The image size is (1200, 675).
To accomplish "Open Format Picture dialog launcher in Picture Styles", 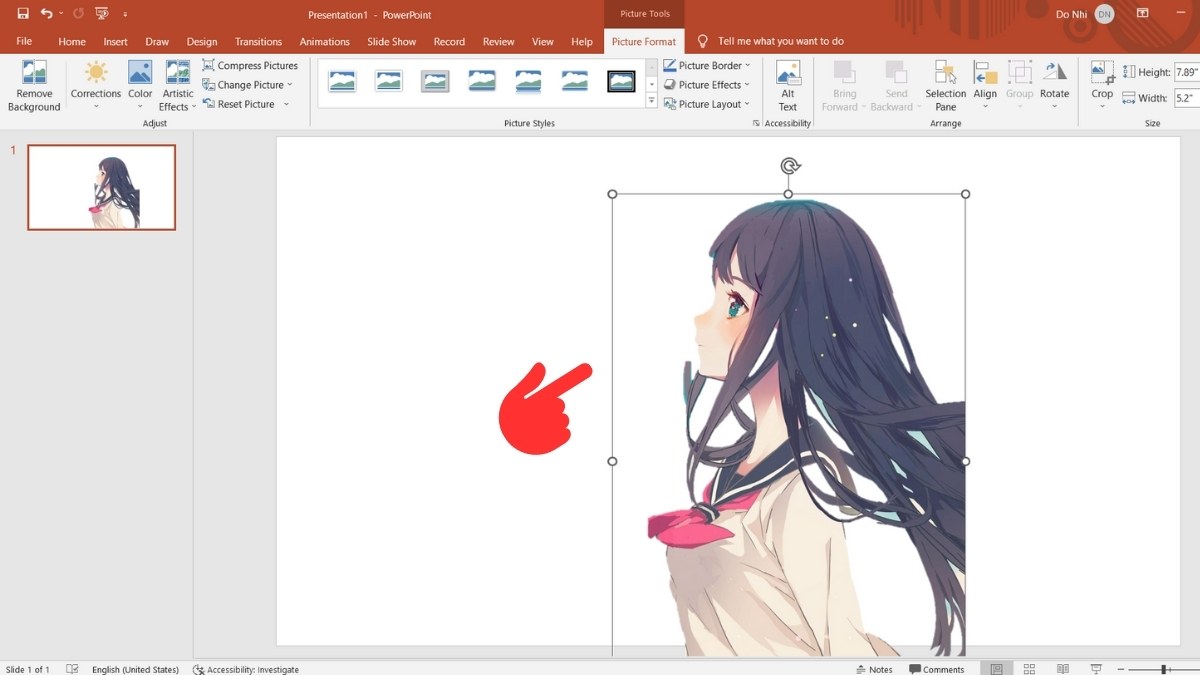I will pyautogui.click(x=755, y=123).
